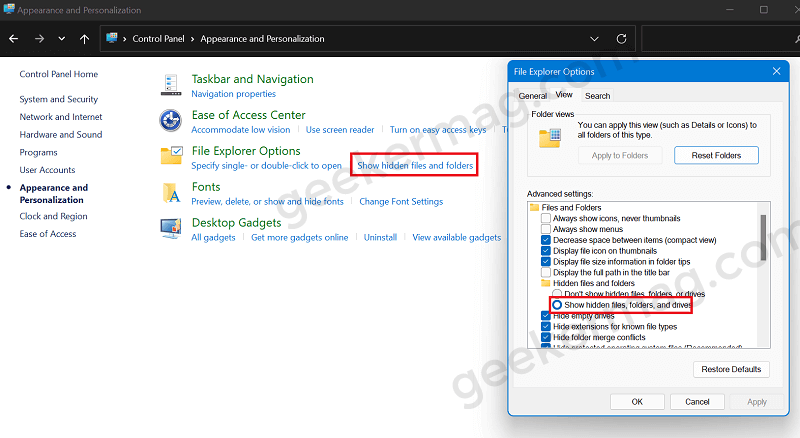Click the Control Panel icon in address bar
Screen dimensions: 800x438
coord(112,38)
